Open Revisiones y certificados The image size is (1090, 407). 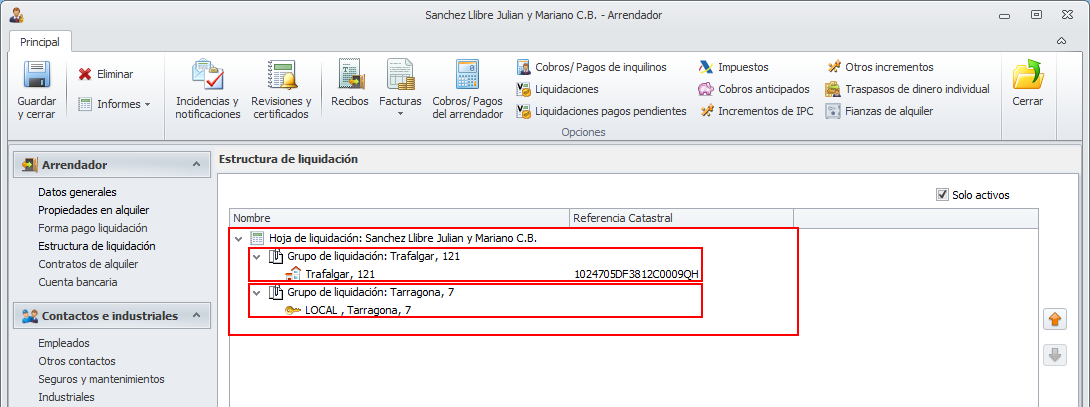[x=281, y=90]
